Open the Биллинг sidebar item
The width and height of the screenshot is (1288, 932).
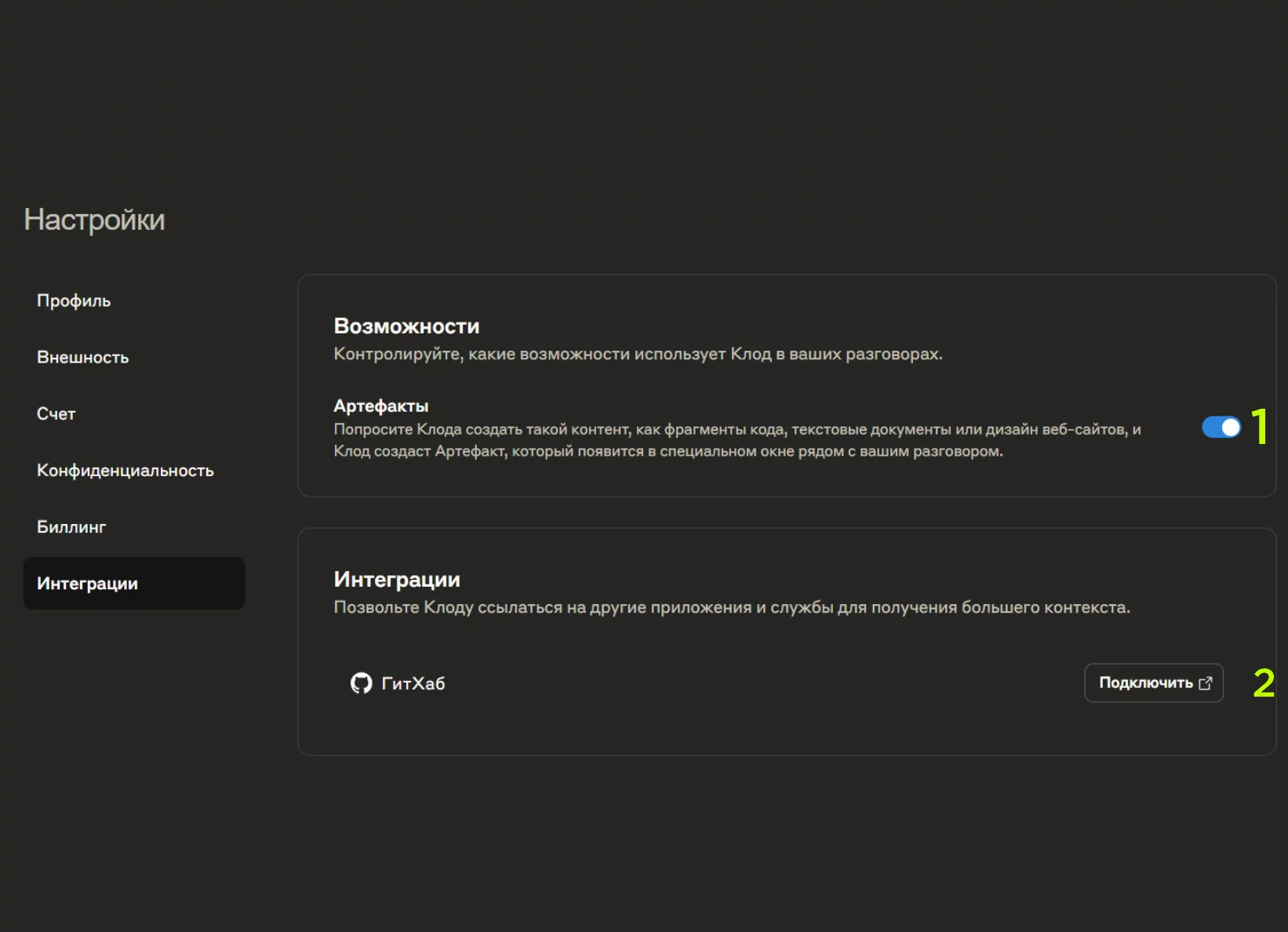coord(71,527)
